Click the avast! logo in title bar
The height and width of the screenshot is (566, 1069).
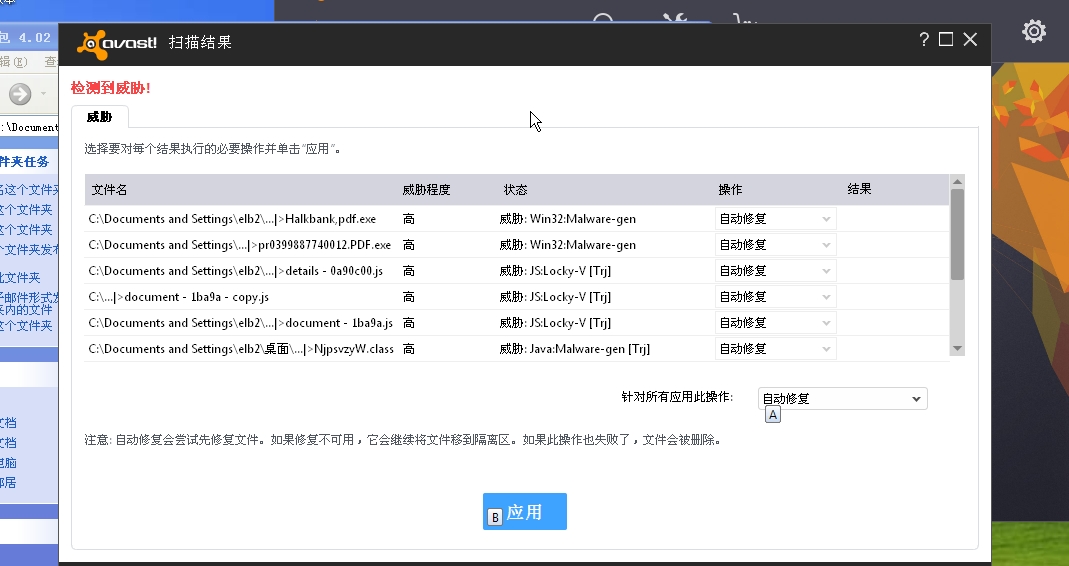[x=117, y=42]
